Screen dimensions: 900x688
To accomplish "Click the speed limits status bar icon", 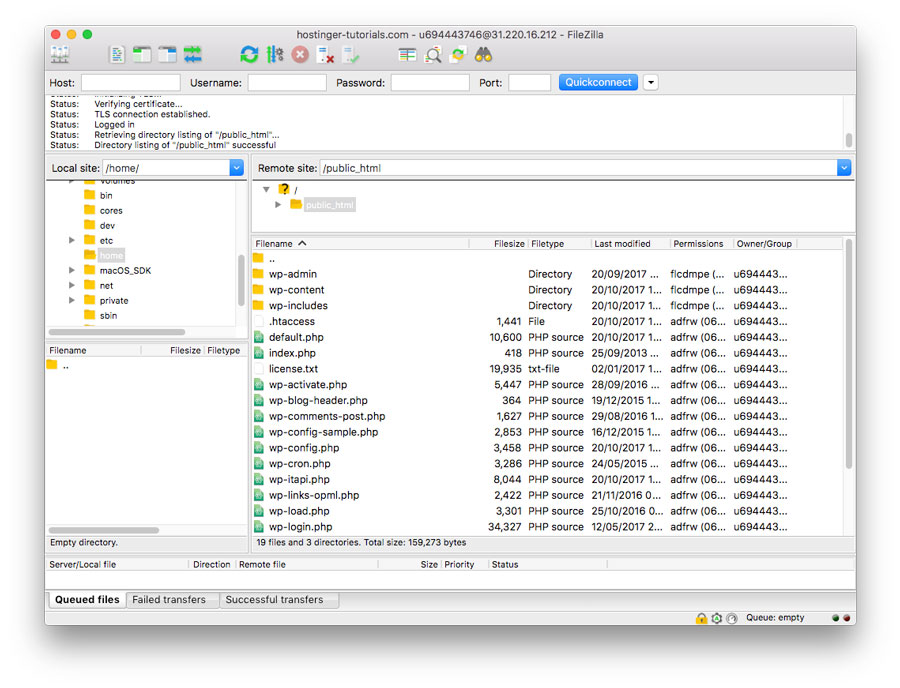I will pyautogui.click(x=731, y=618).
